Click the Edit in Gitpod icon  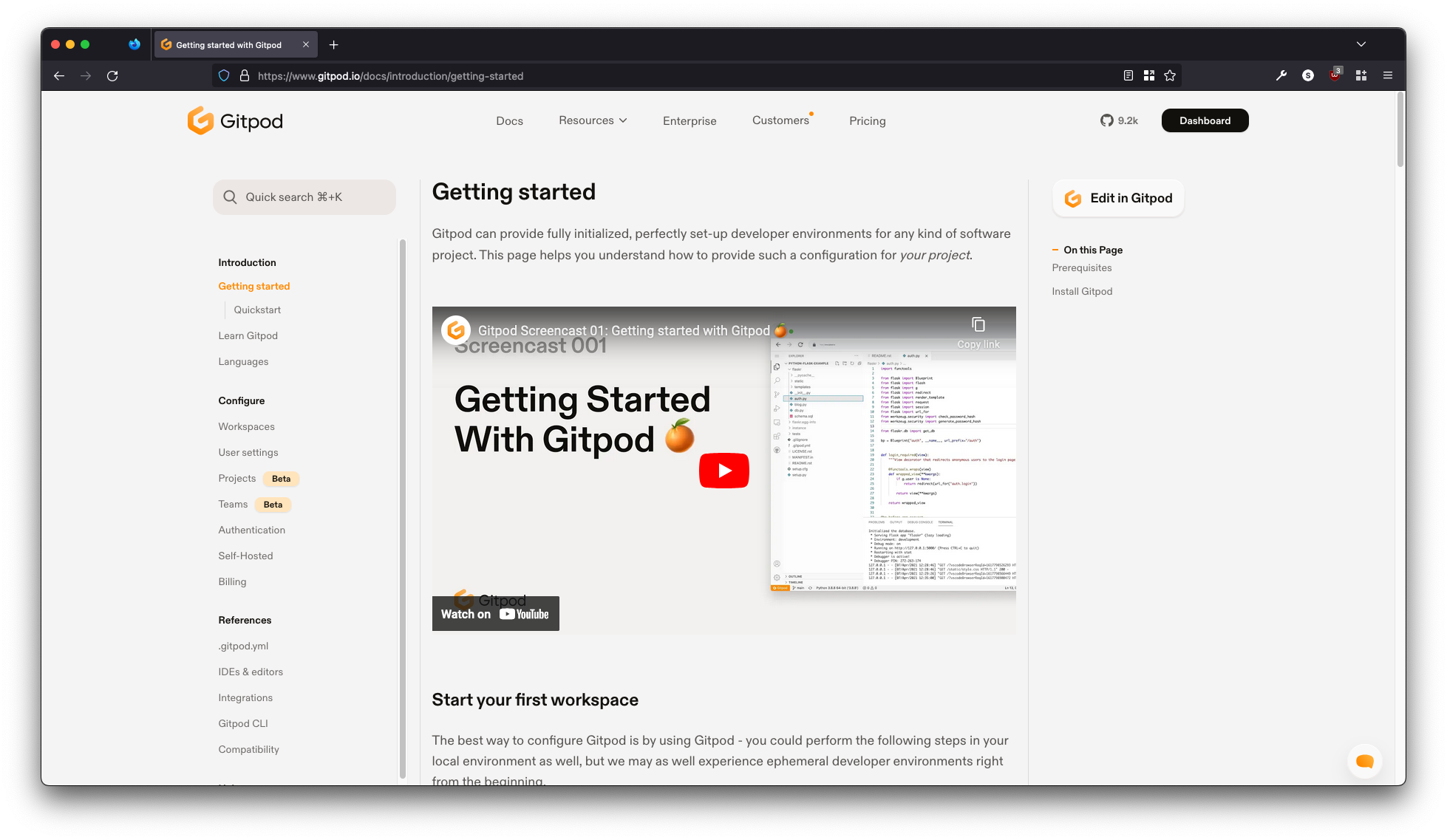1072,198
